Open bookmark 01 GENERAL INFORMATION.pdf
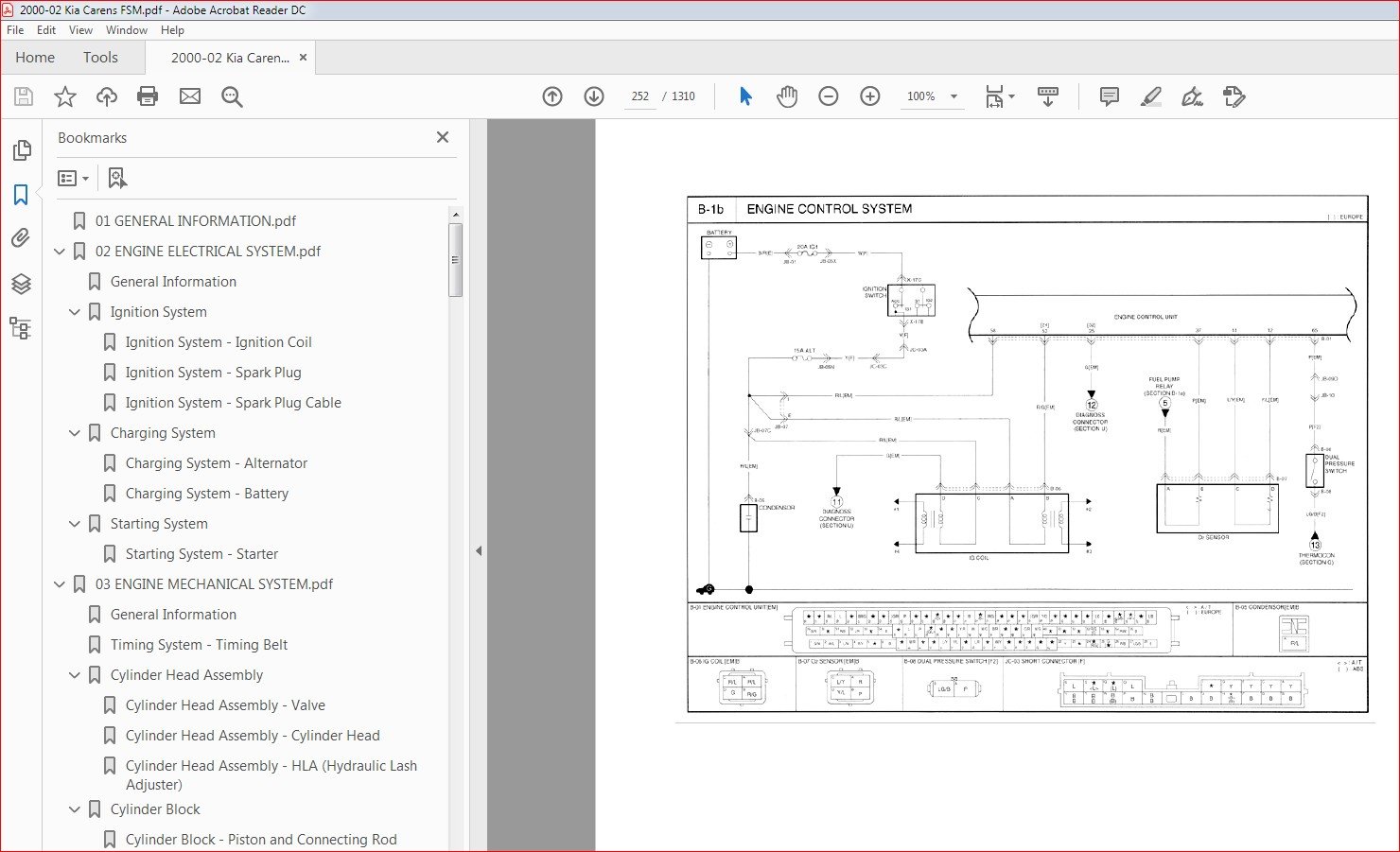The image size is (1400, 852). [x=196, y=221]
